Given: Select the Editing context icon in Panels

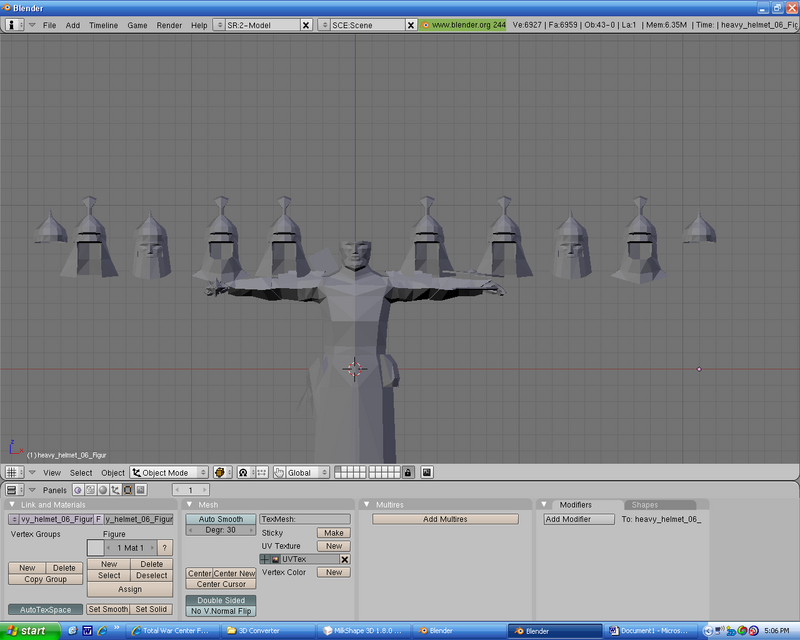Looking at the screenshot, I should tap(128, 490).
